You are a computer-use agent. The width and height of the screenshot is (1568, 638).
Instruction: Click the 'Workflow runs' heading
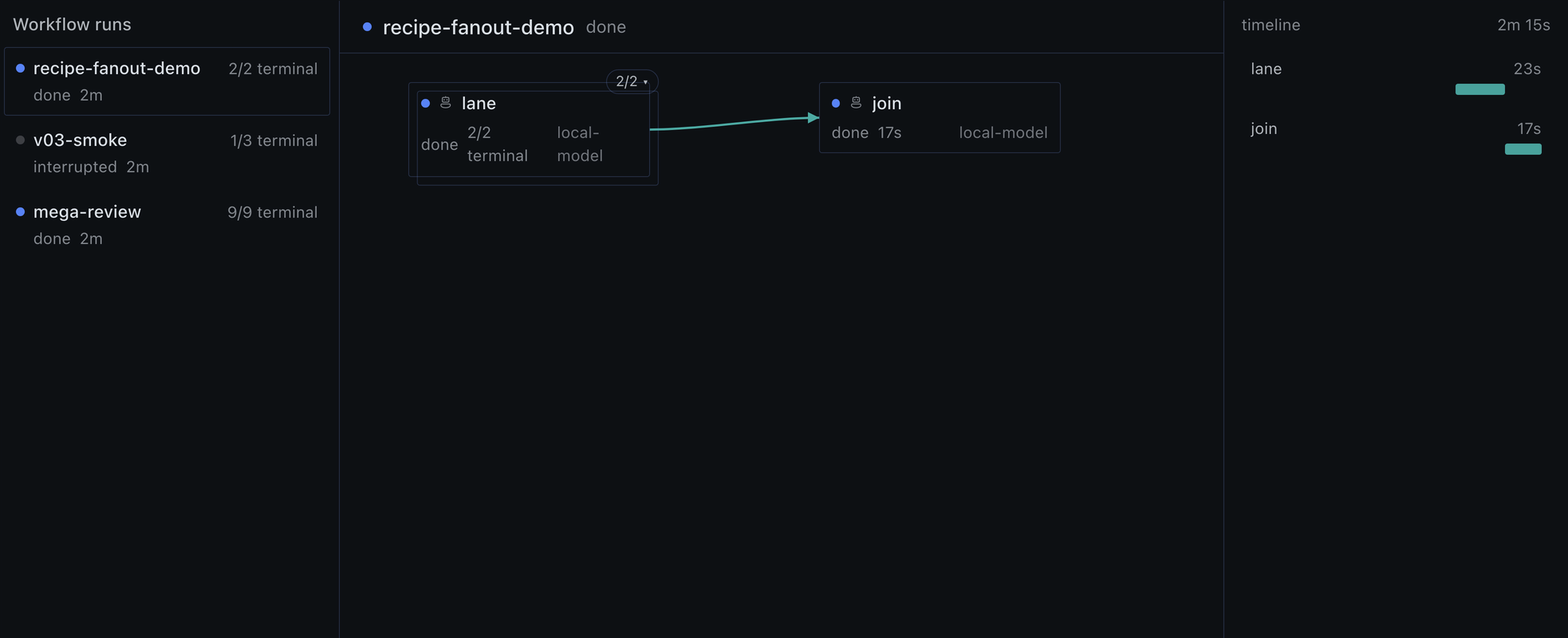(x=72, y=25)
